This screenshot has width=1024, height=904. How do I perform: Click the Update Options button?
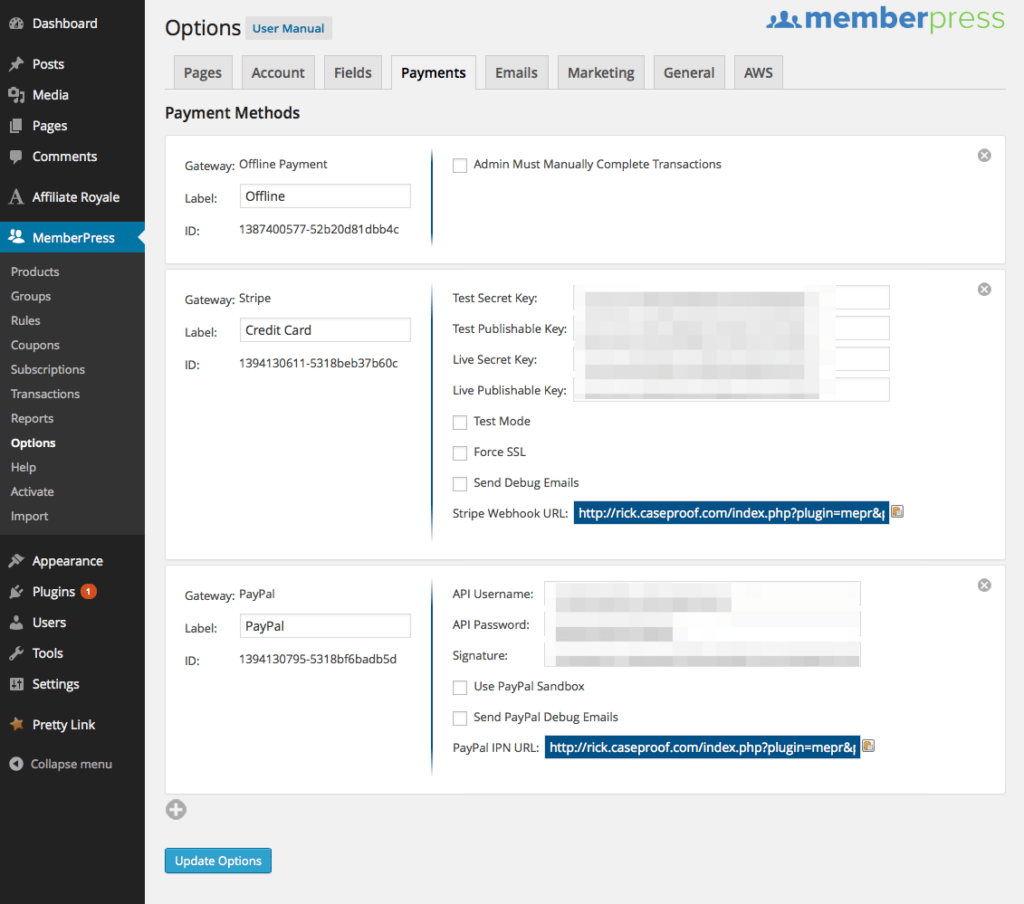(x=218, y=860)
